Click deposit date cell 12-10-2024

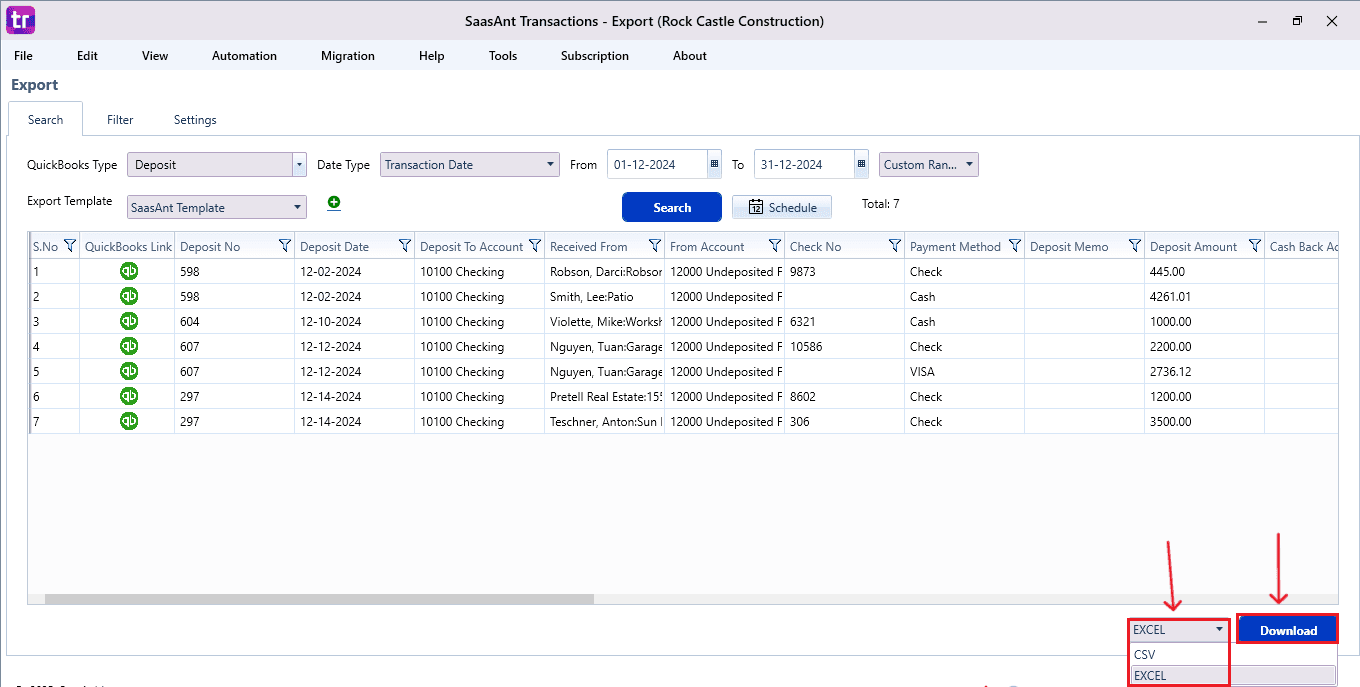[x=354, y=321]
